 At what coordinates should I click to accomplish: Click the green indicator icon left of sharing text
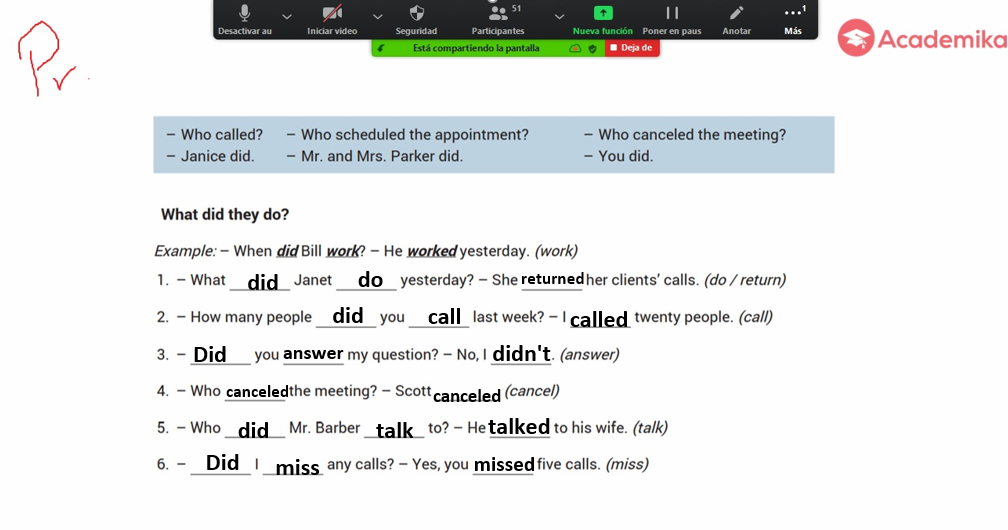(x=381, y=48)
